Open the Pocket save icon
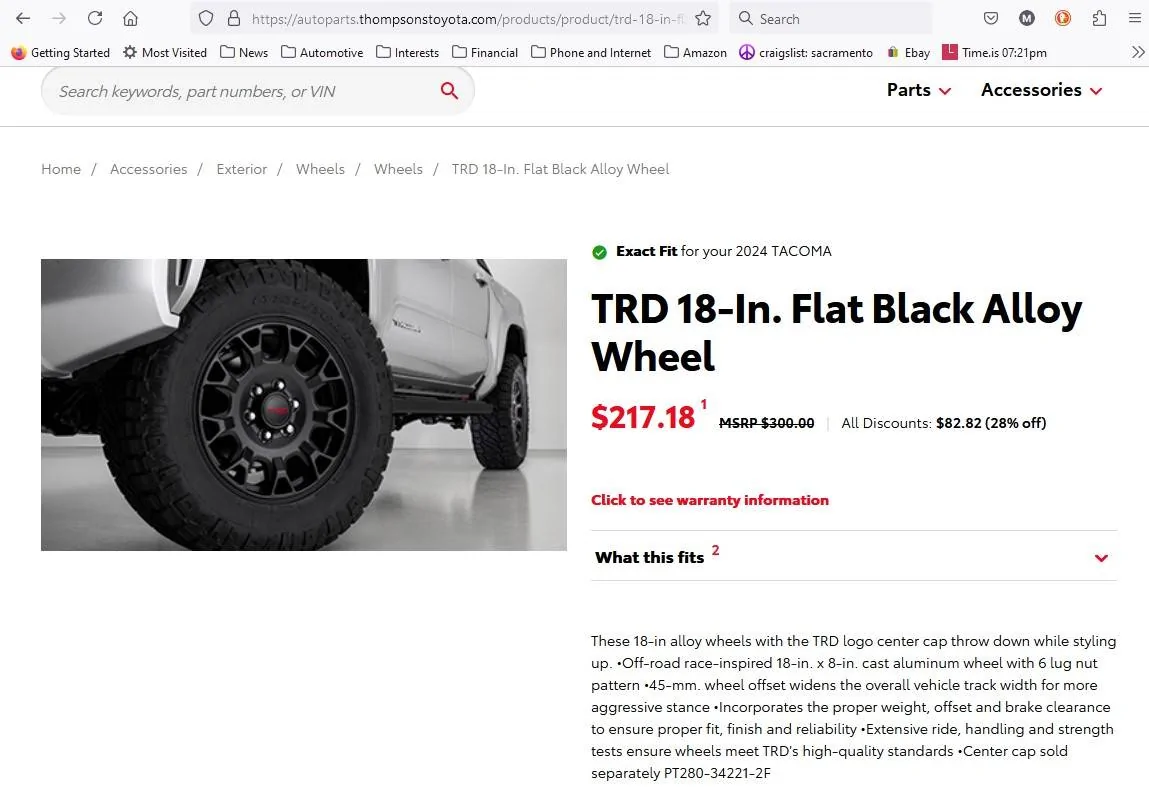 click(x=991, y=18)
